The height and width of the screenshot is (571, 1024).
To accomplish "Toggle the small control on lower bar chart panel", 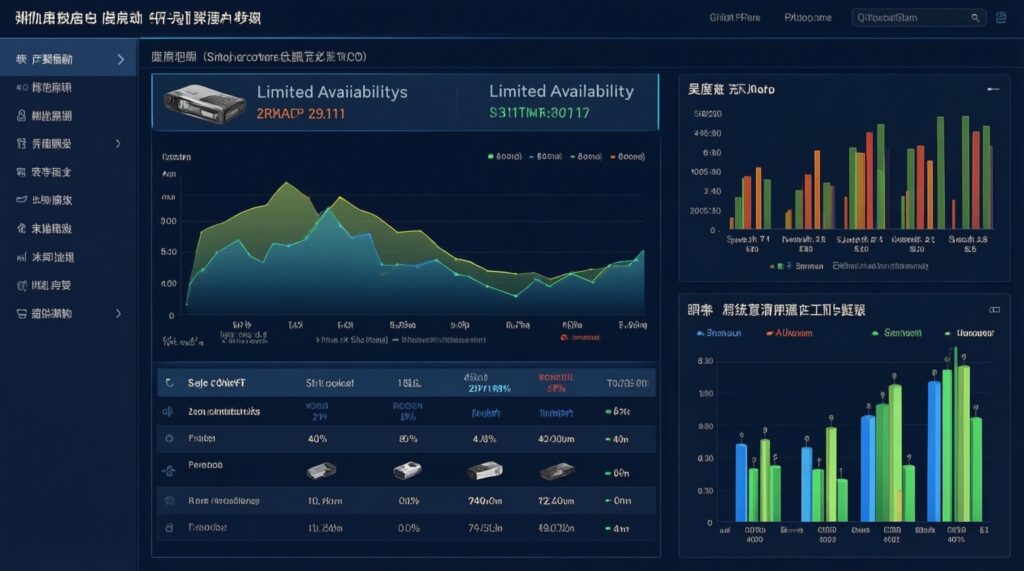I will tap(993, 310).
